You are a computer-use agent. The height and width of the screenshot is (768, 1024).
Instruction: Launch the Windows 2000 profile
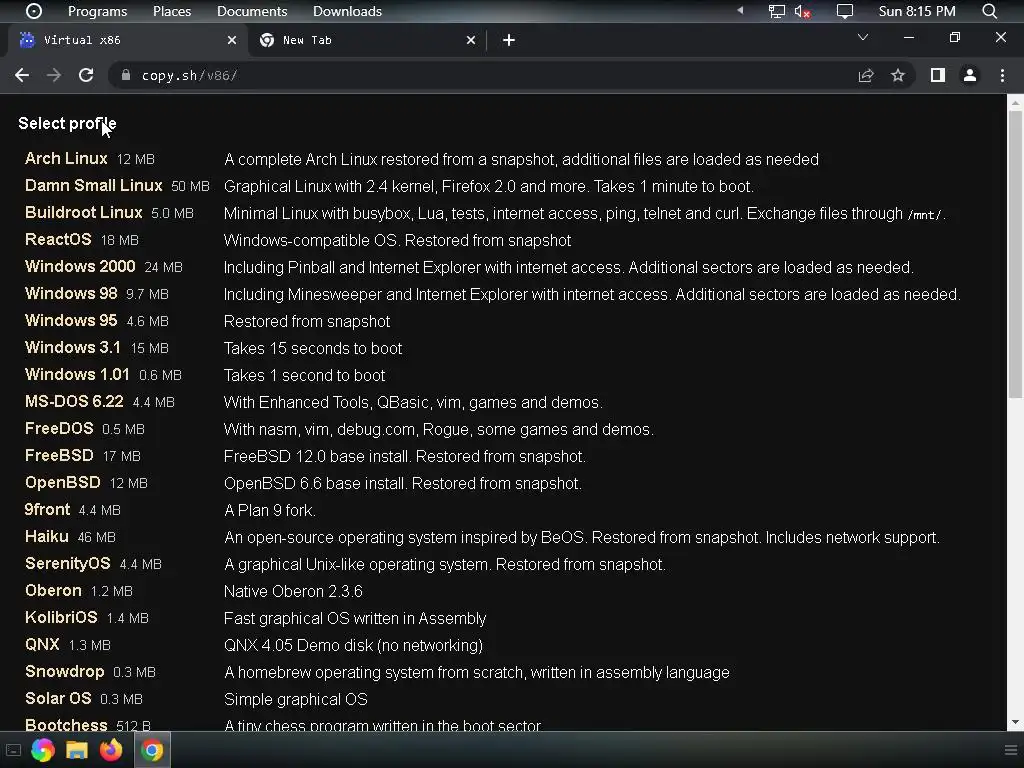(x=80, y=266)
